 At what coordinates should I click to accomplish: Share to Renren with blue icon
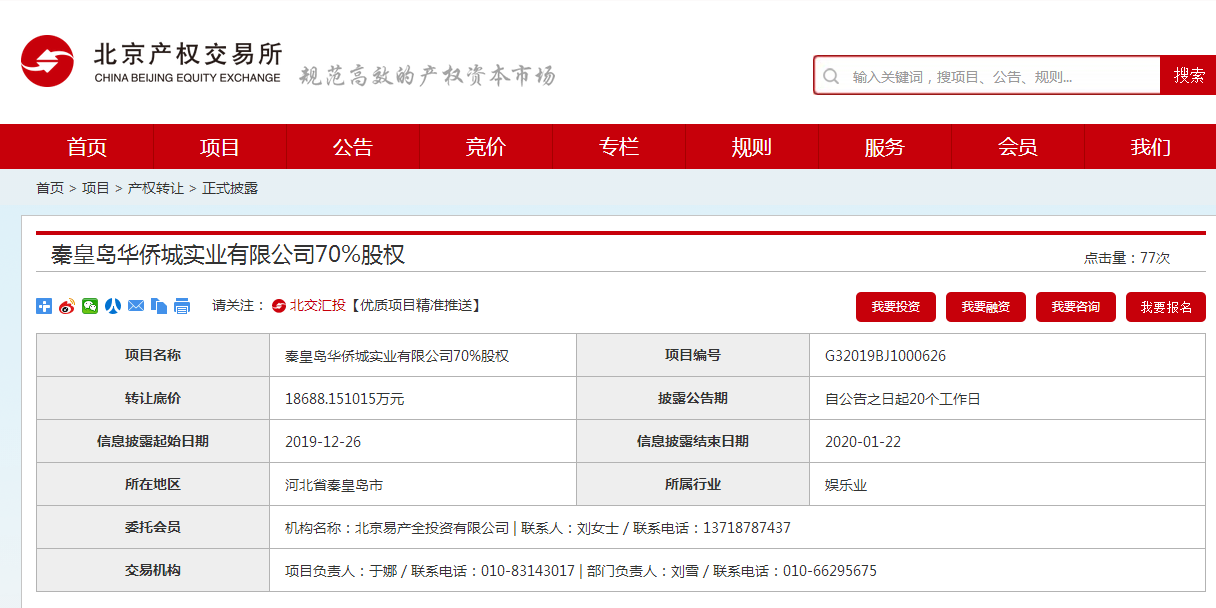coord(113,306)
